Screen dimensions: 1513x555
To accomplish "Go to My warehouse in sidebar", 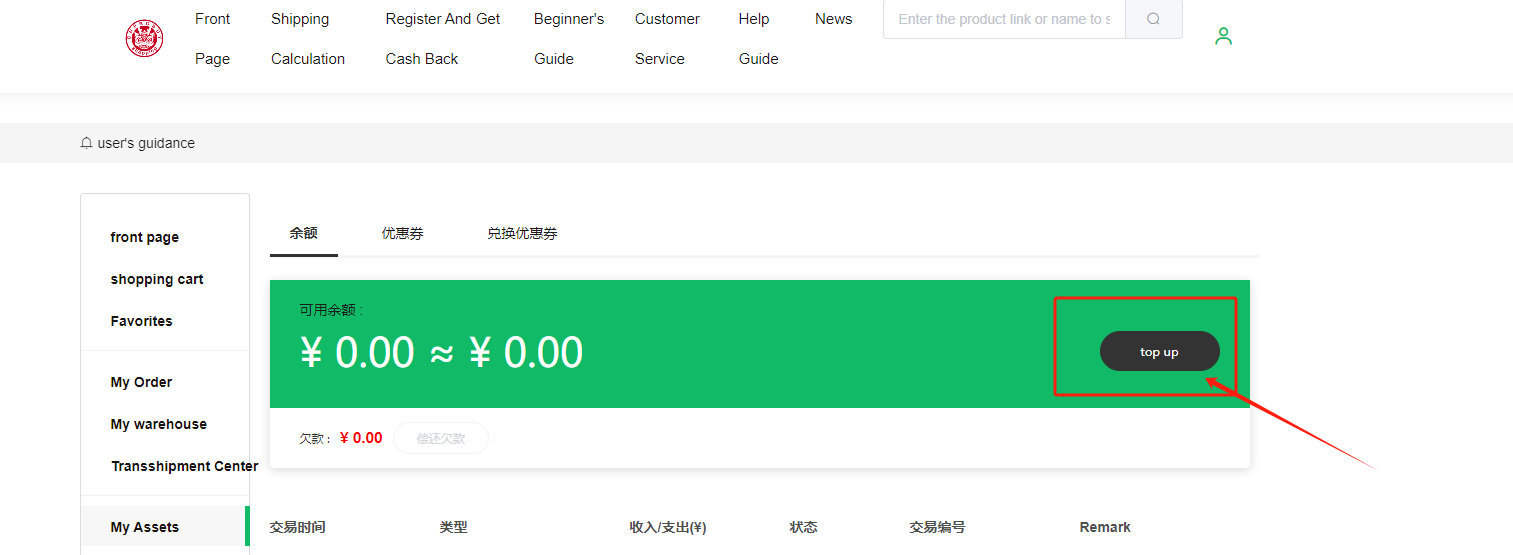I will coord(158,424).
